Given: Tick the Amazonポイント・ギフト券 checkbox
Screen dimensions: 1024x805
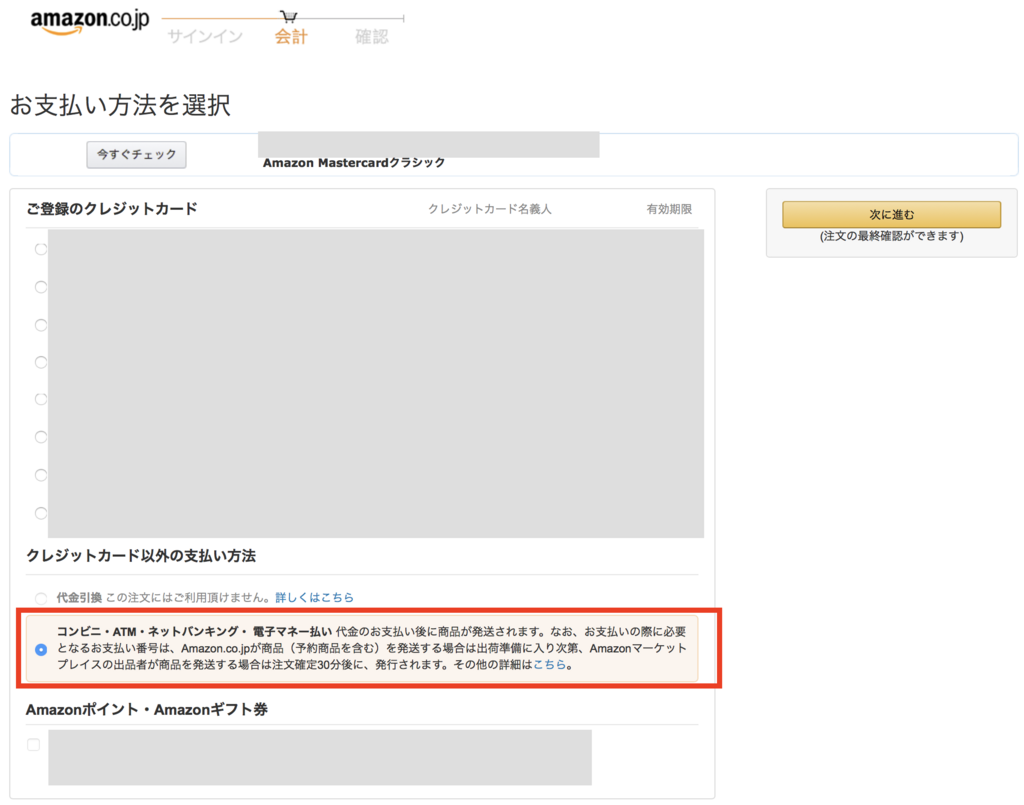Looking at the screenshot, I should click(33, 745).
